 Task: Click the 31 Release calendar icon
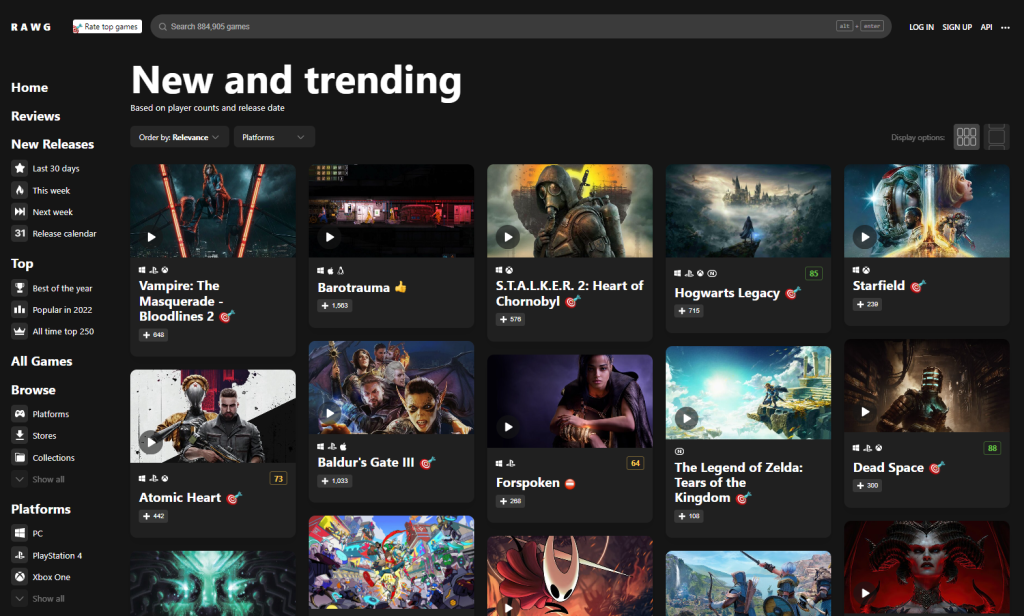coord(20,233)
